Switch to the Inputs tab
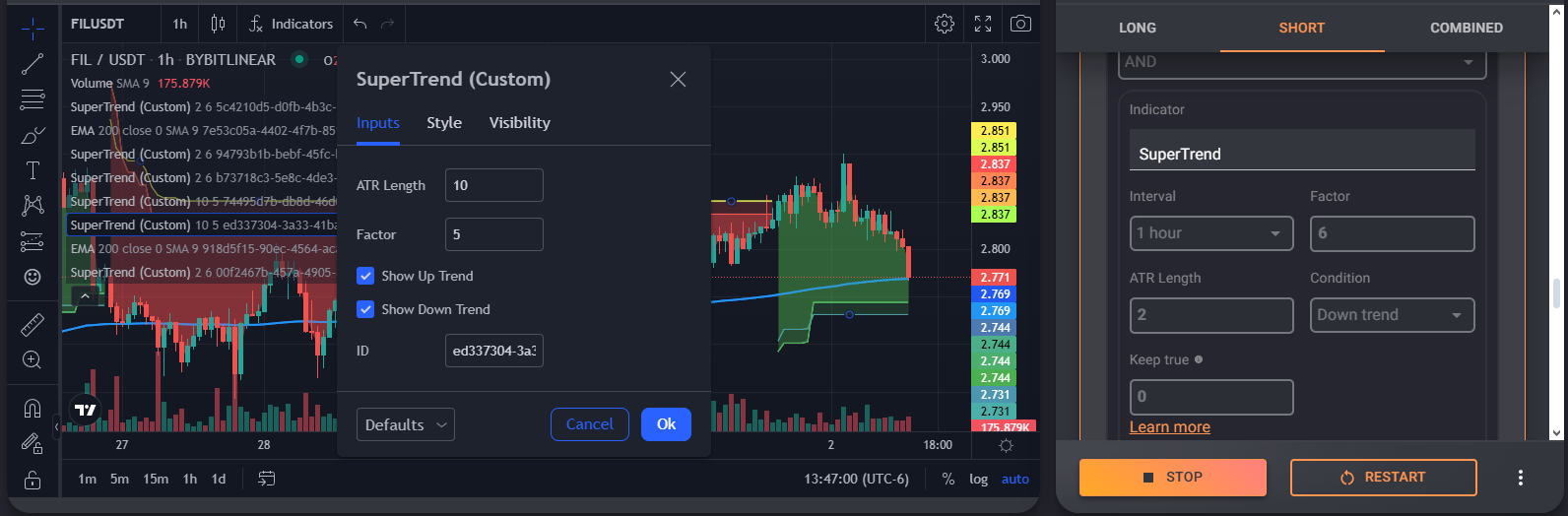Image resolution: width=1568 pixels, height=516 pixels. 378,122
